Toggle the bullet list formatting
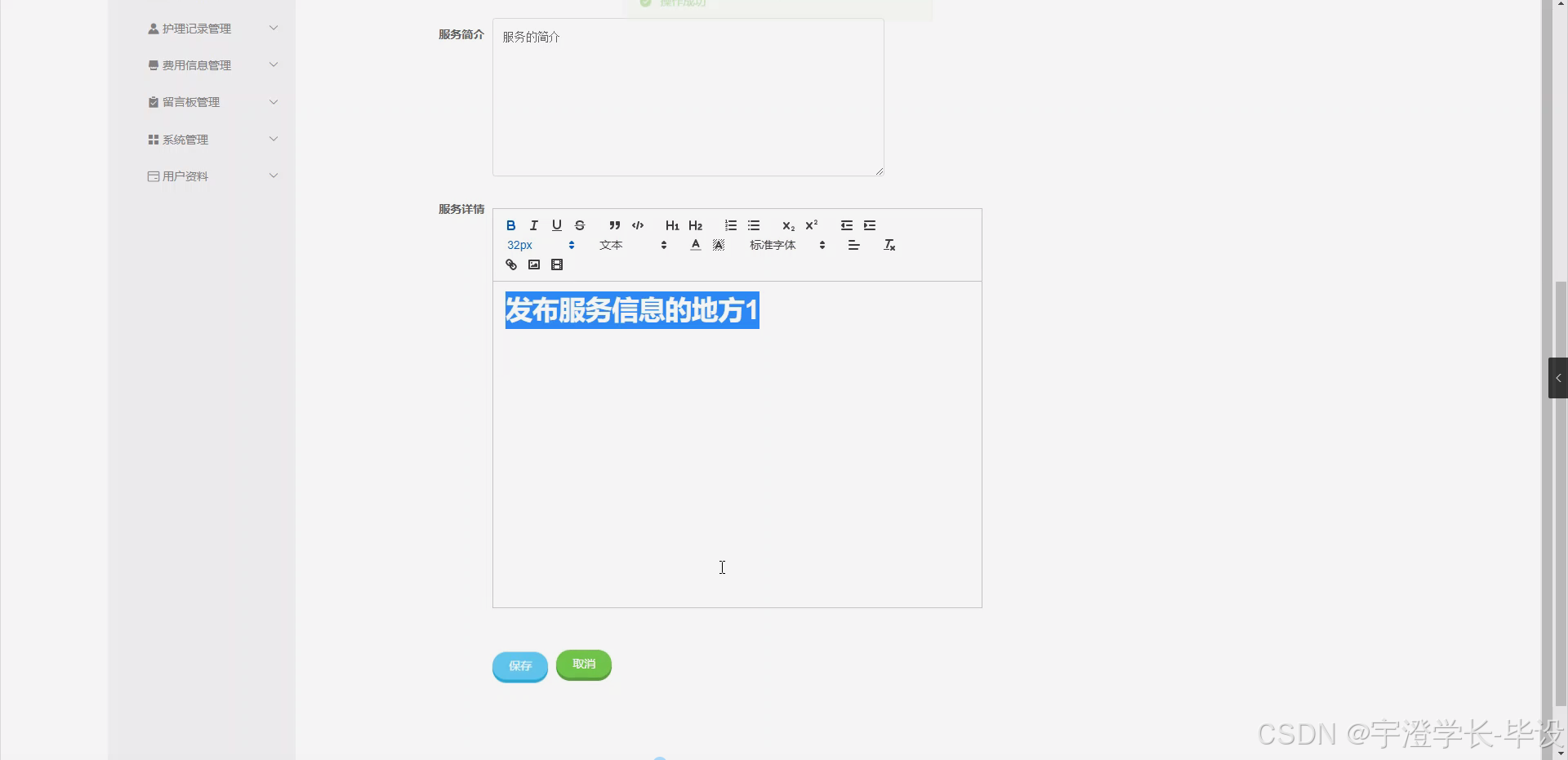 753,225
